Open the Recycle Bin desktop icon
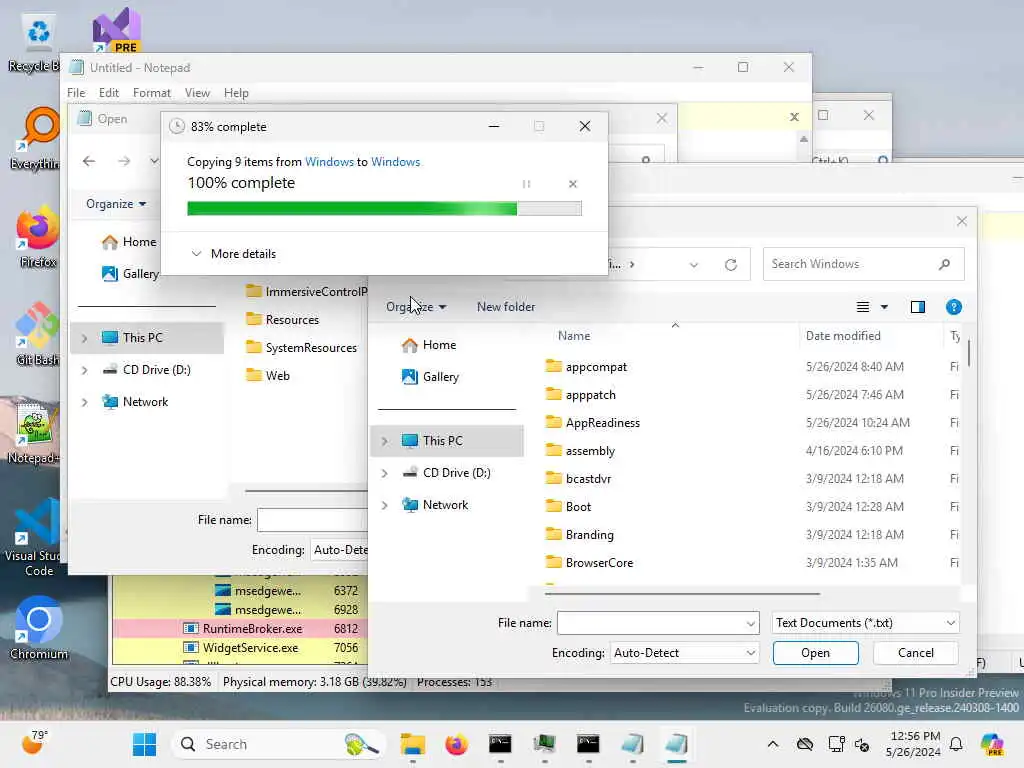 38,42
